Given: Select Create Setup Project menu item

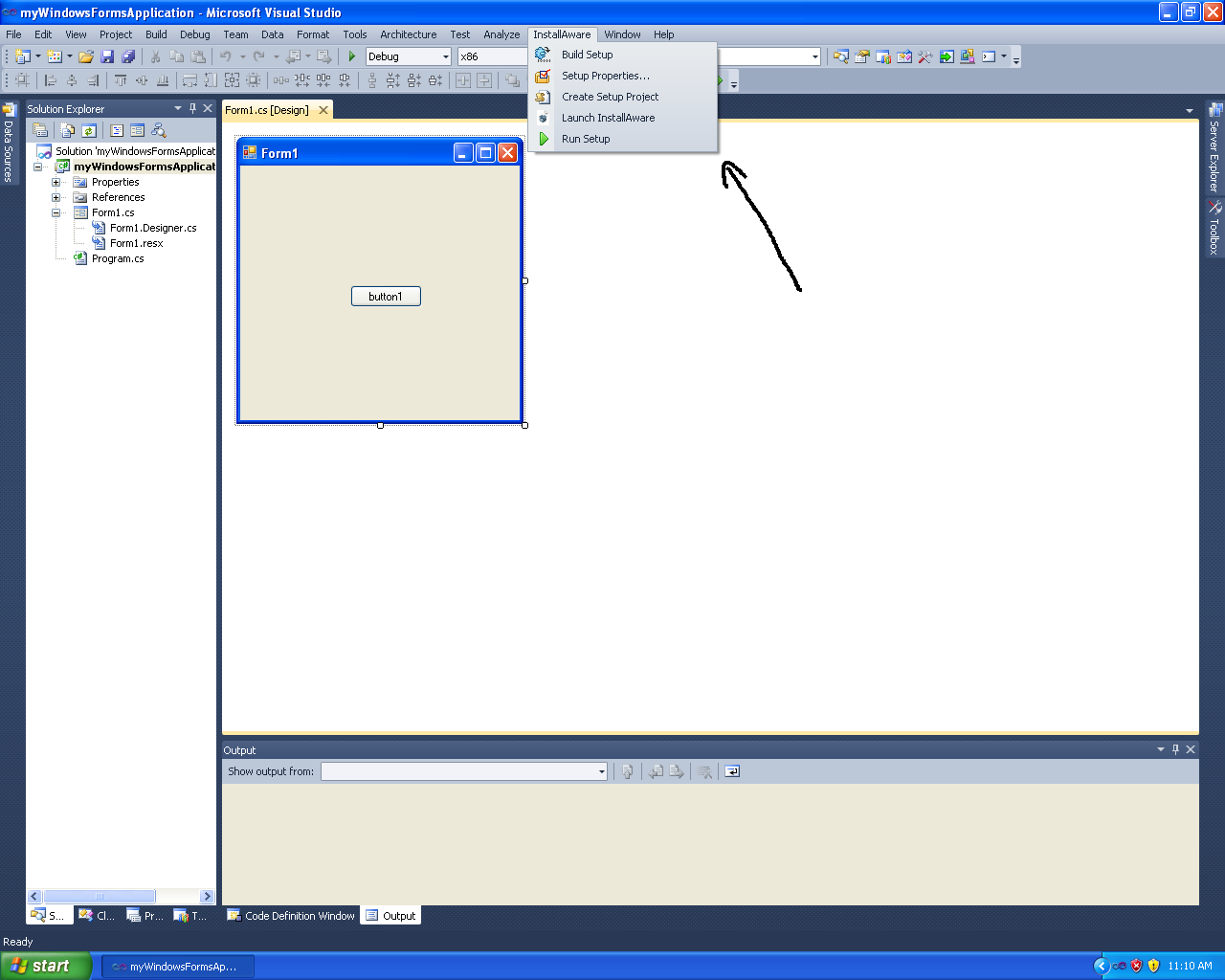Looking at the screenshot, I should 622,97.
